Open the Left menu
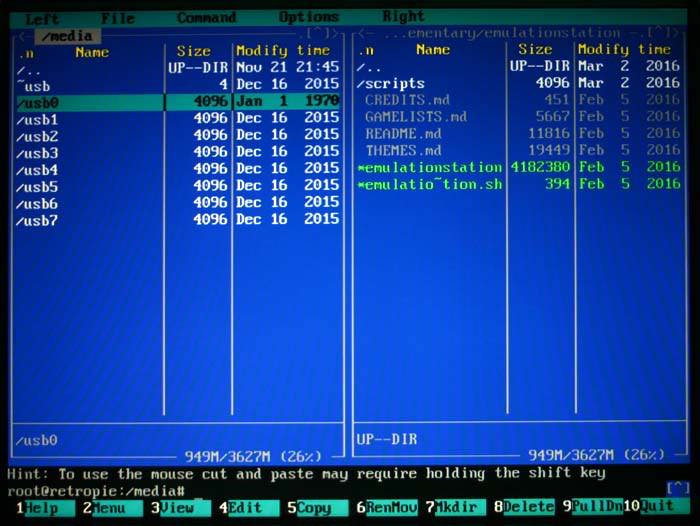The width and height of the screenshot is (700, 526). 42,19
